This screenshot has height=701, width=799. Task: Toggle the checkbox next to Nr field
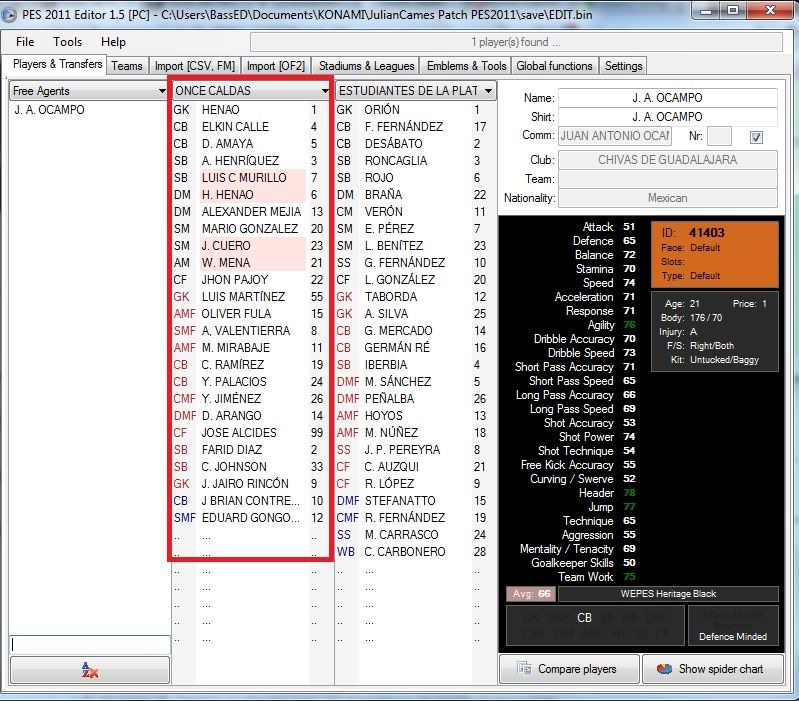756,137
